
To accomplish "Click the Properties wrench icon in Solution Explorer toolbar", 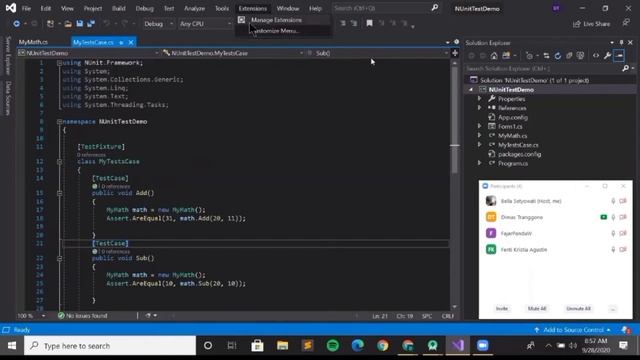I will [x=607, y=56].
